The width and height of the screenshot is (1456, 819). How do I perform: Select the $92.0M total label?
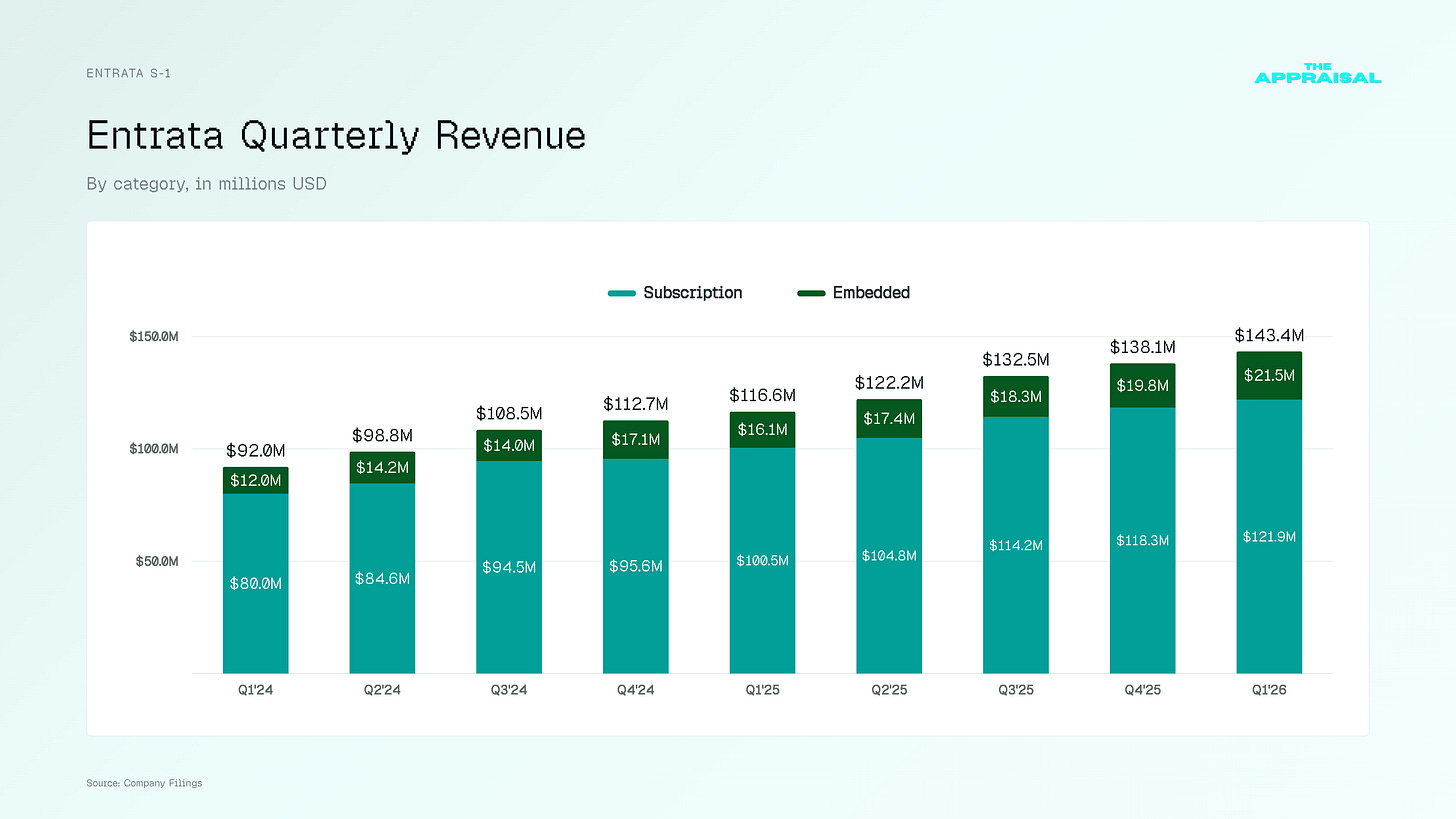256,451
